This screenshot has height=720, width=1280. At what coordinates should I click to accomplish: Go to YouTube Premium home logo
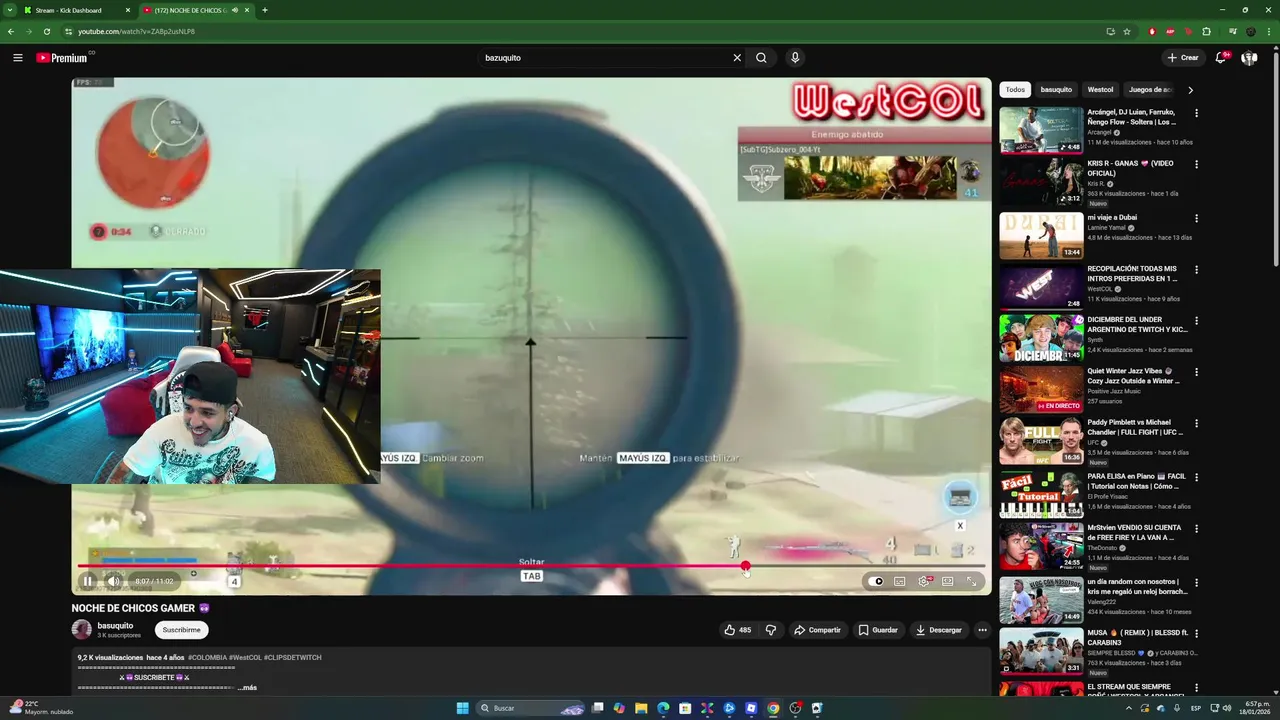pyautogui.click(x=63, y=58)
